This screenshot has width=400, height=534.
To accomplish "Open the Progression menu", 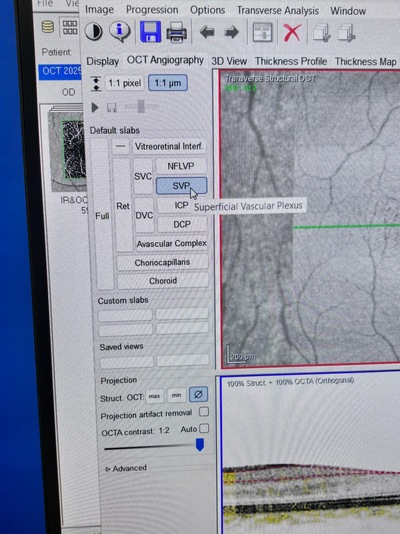I will click(x=152, y=10).
